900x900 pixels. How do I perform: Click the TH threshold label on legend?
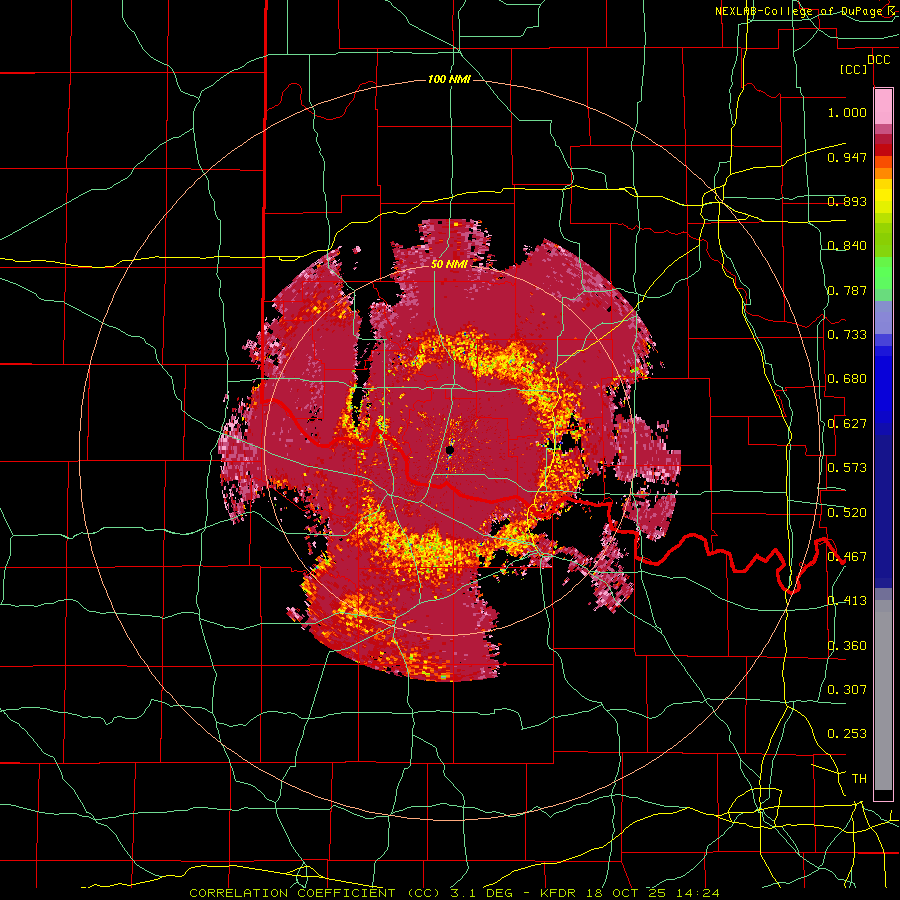[x=859, y=779]
